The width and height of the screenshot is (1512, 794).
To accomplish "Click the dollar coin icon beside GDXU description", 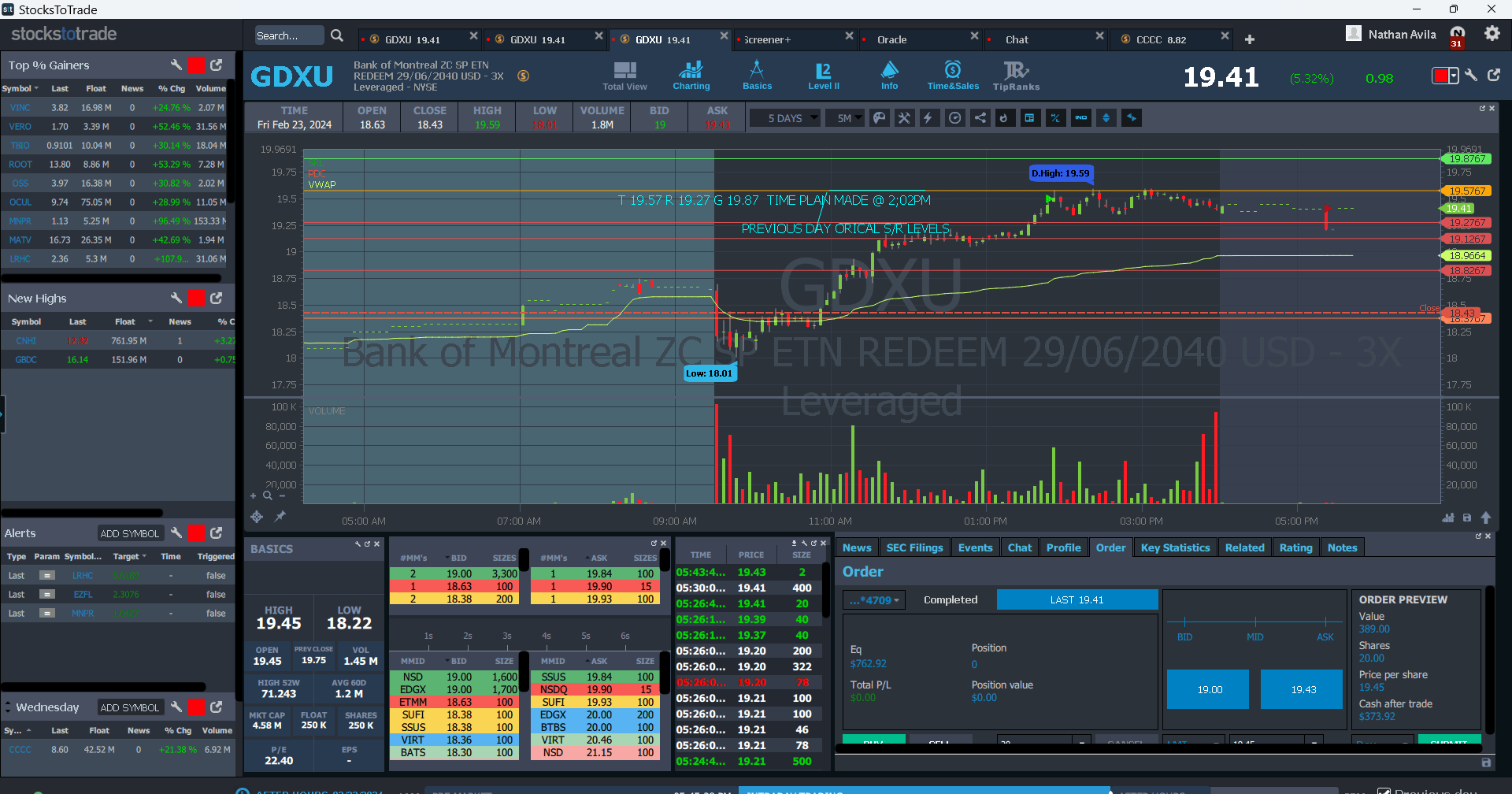I will [x=523, y=76].
